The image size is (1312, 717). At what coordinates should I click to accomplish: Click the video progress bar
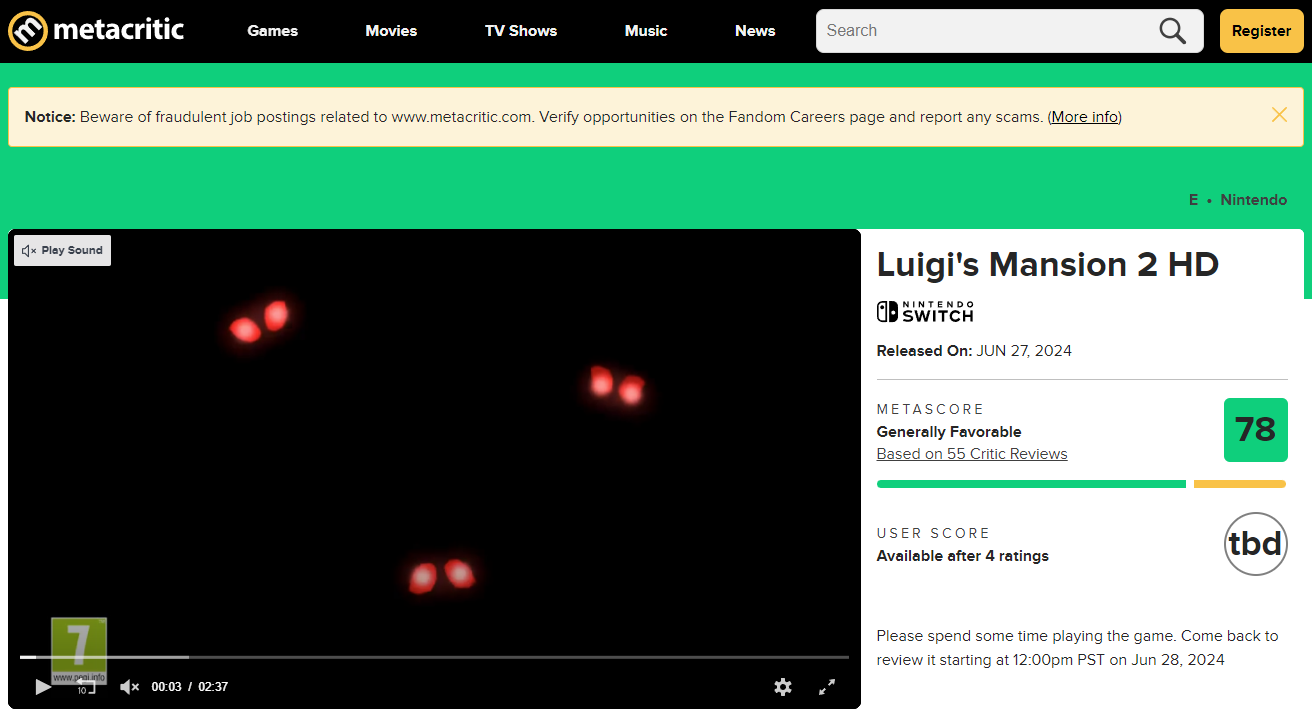click(x=434, y=657)
